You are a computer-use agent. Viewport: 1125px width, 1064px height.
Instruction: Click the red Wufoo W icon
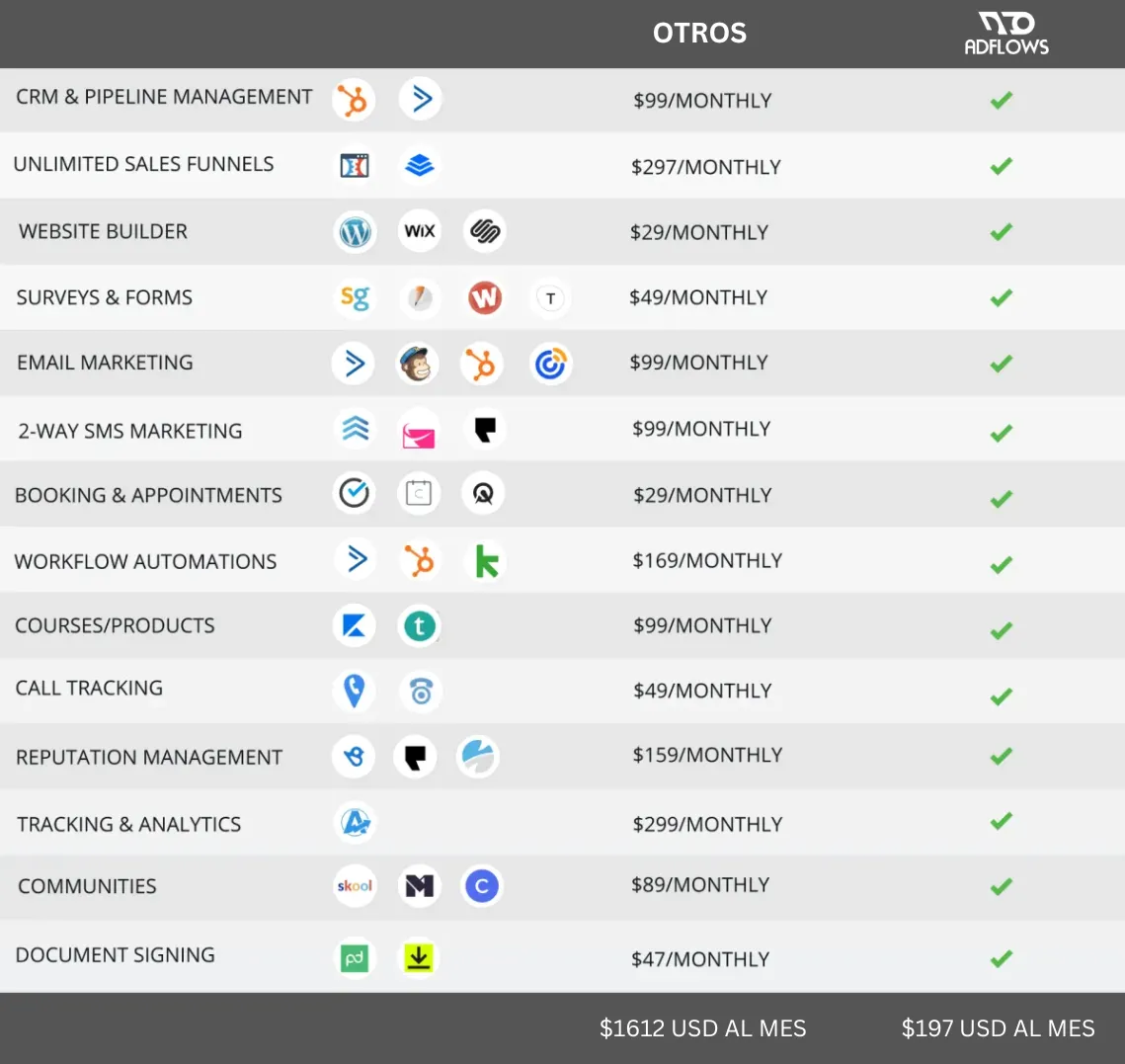[484, 297]
